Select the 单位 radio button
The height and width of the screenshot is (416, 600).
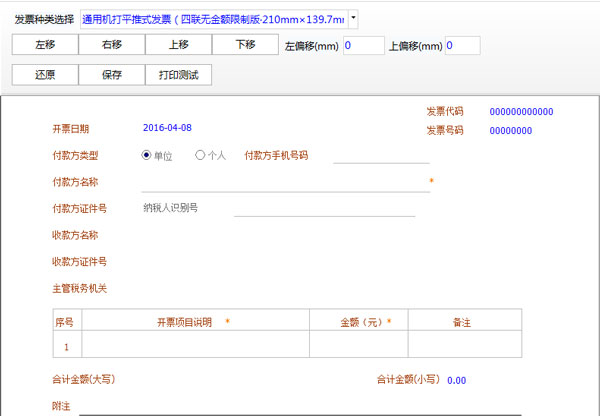(147, 155)
